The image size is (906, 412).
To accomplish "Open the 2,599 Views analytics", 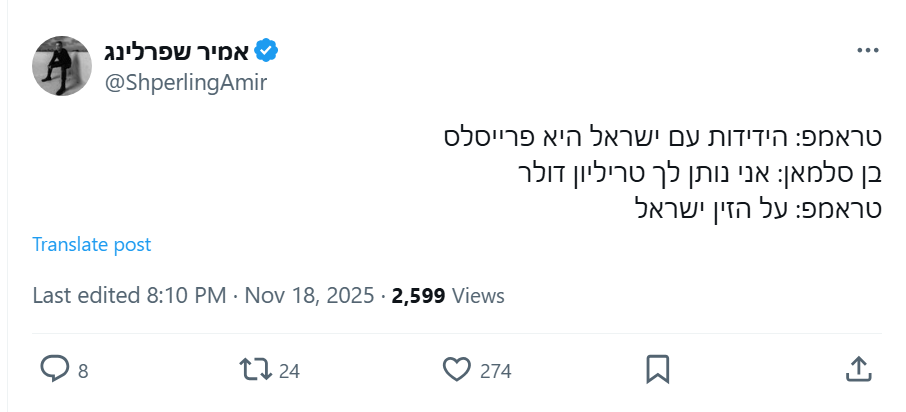I will pos(448,296).
